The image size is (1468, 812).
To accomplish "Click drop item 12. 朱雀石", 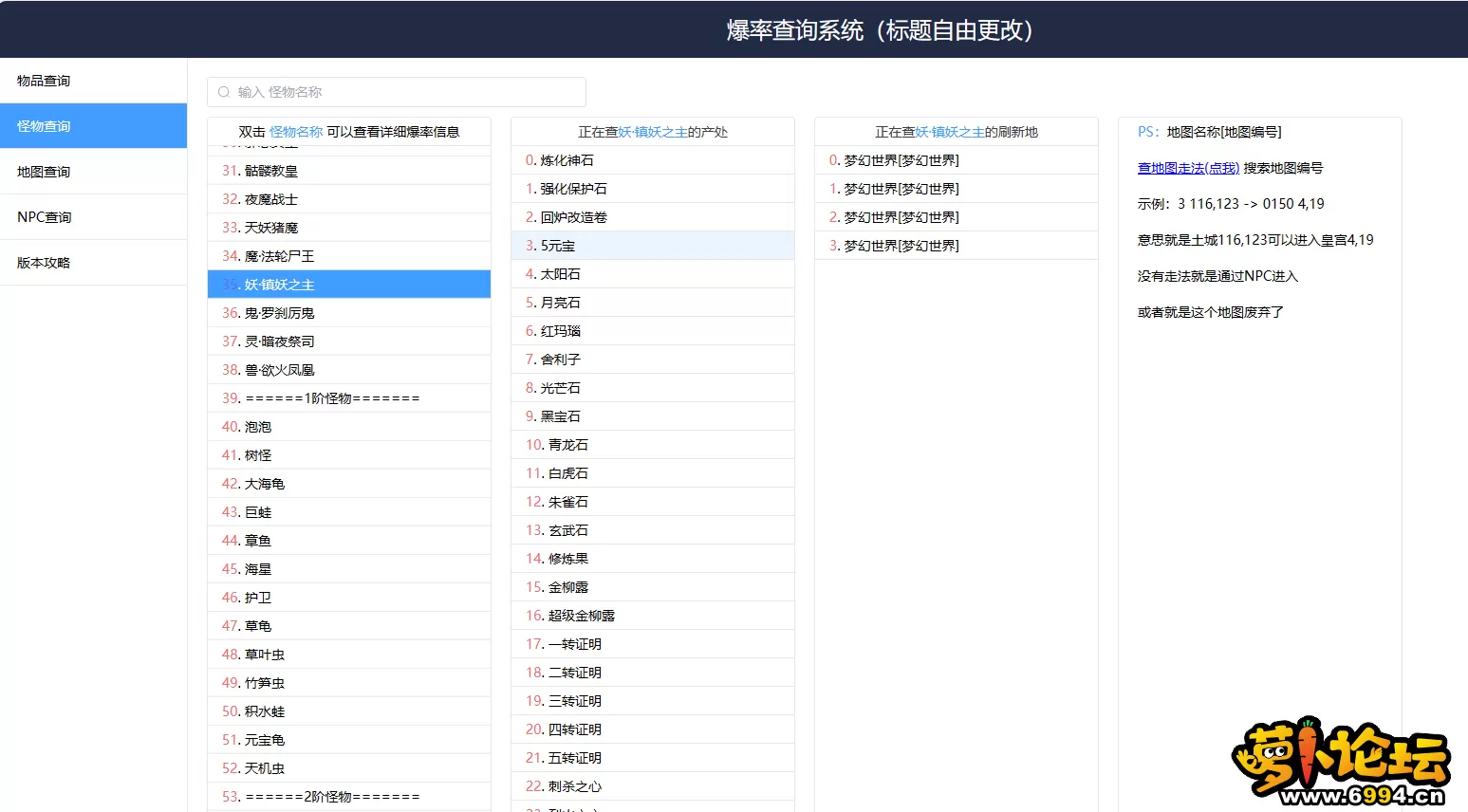I will point(653,502).
